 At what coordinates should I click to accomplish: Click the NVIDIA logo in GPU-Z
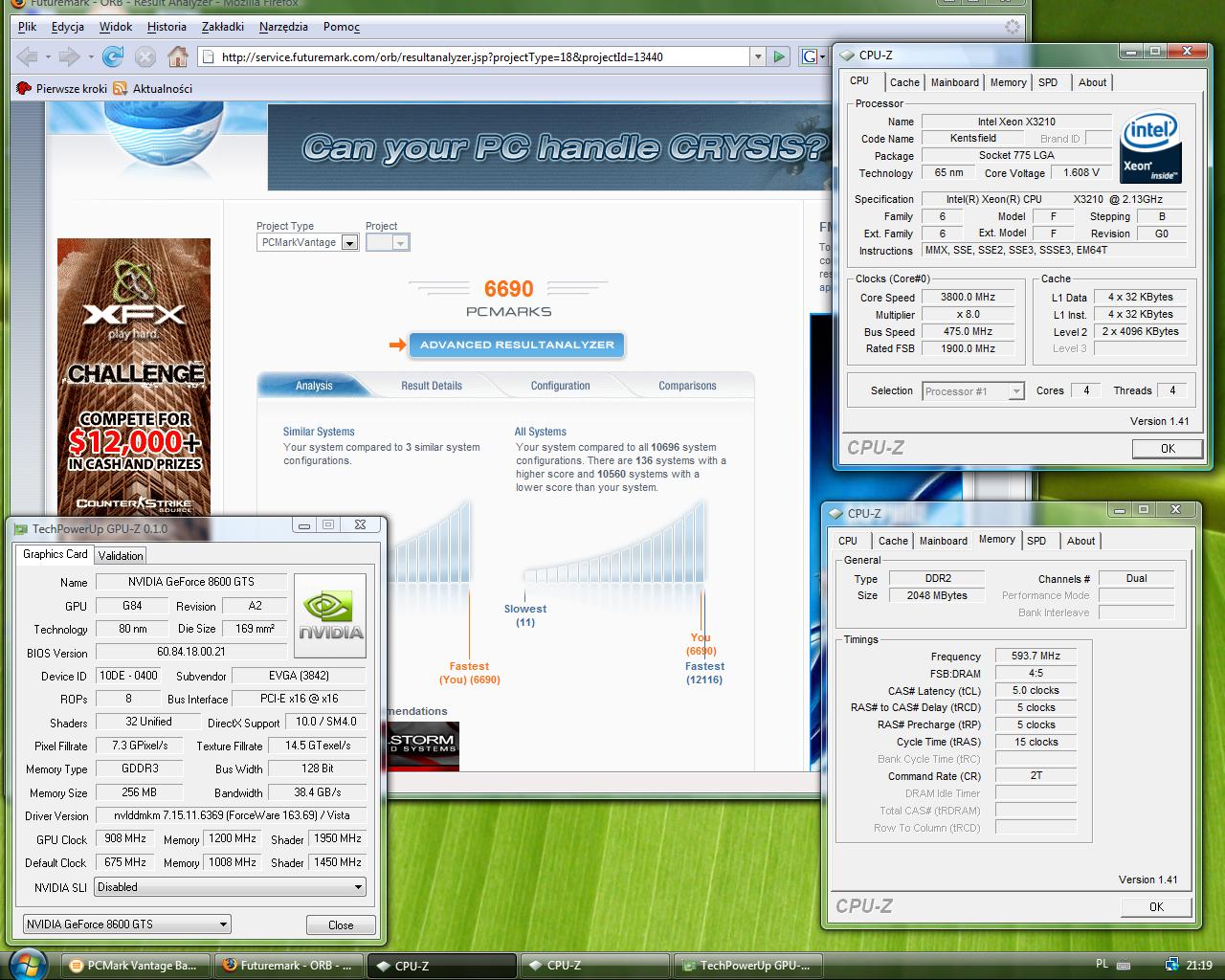(x=330, y=614)
